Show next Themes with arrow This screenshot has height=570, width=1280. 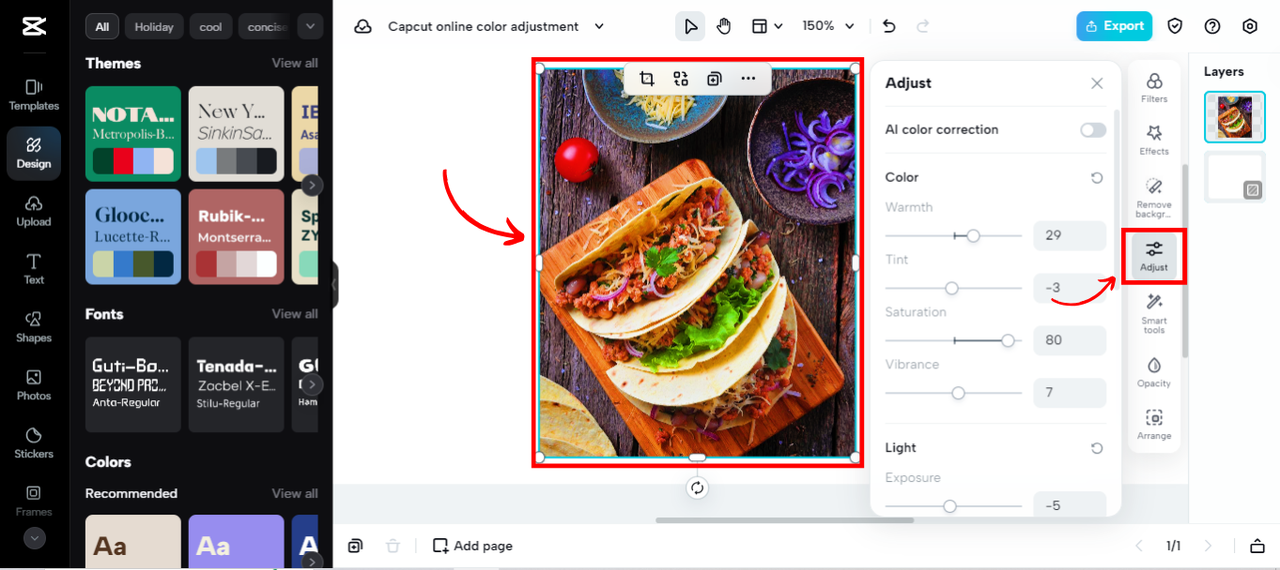(x=312, y=185)
